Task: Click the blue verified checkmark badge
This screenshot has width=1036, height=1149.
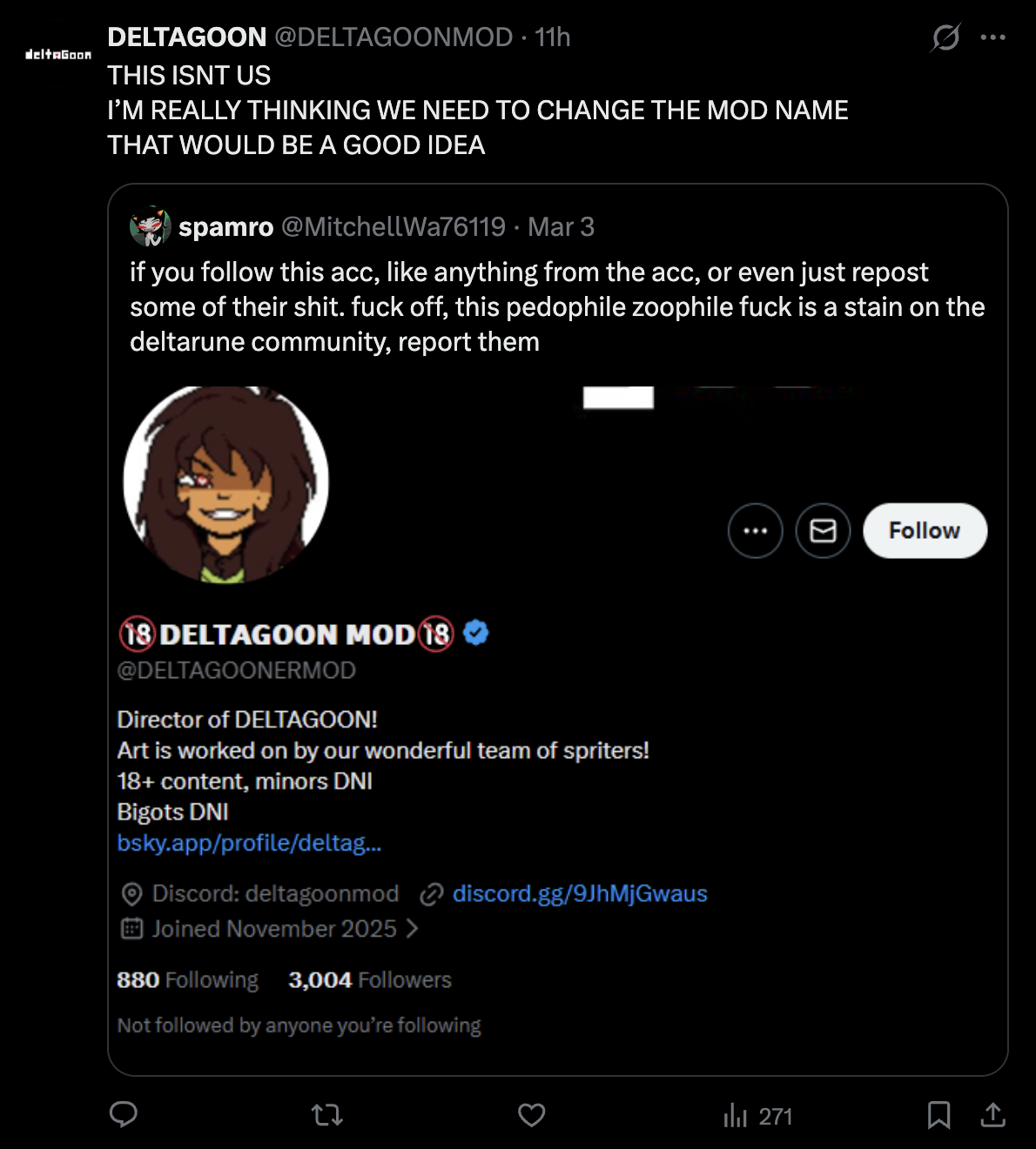Action: point(475,633)
